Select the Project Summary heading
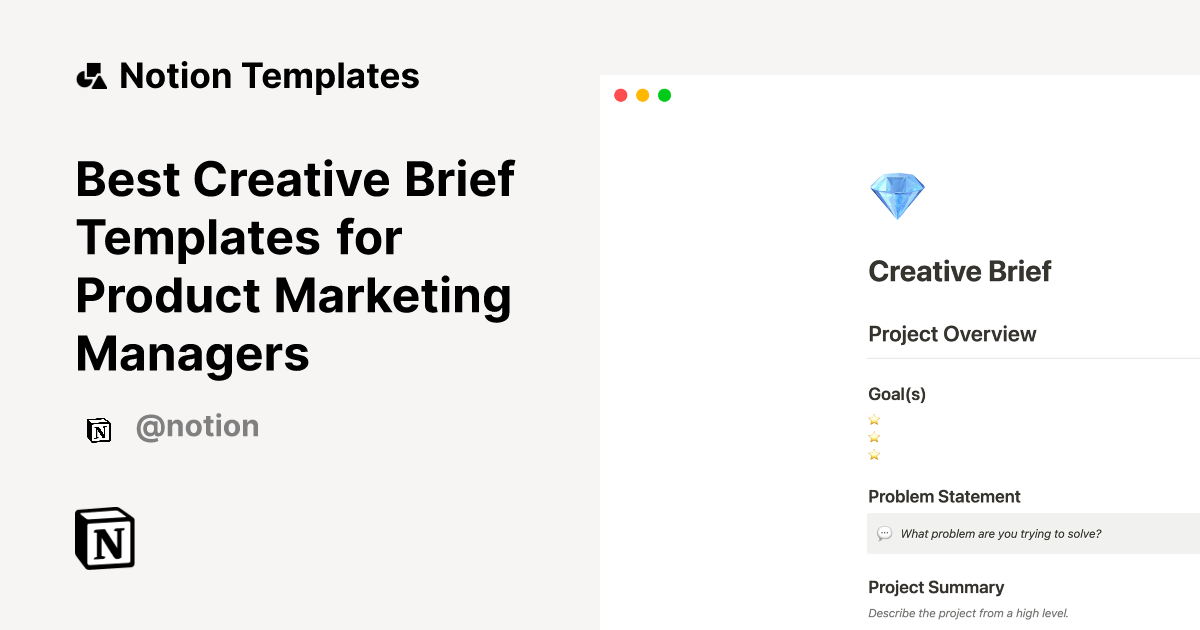 click(x=936, y=587)
